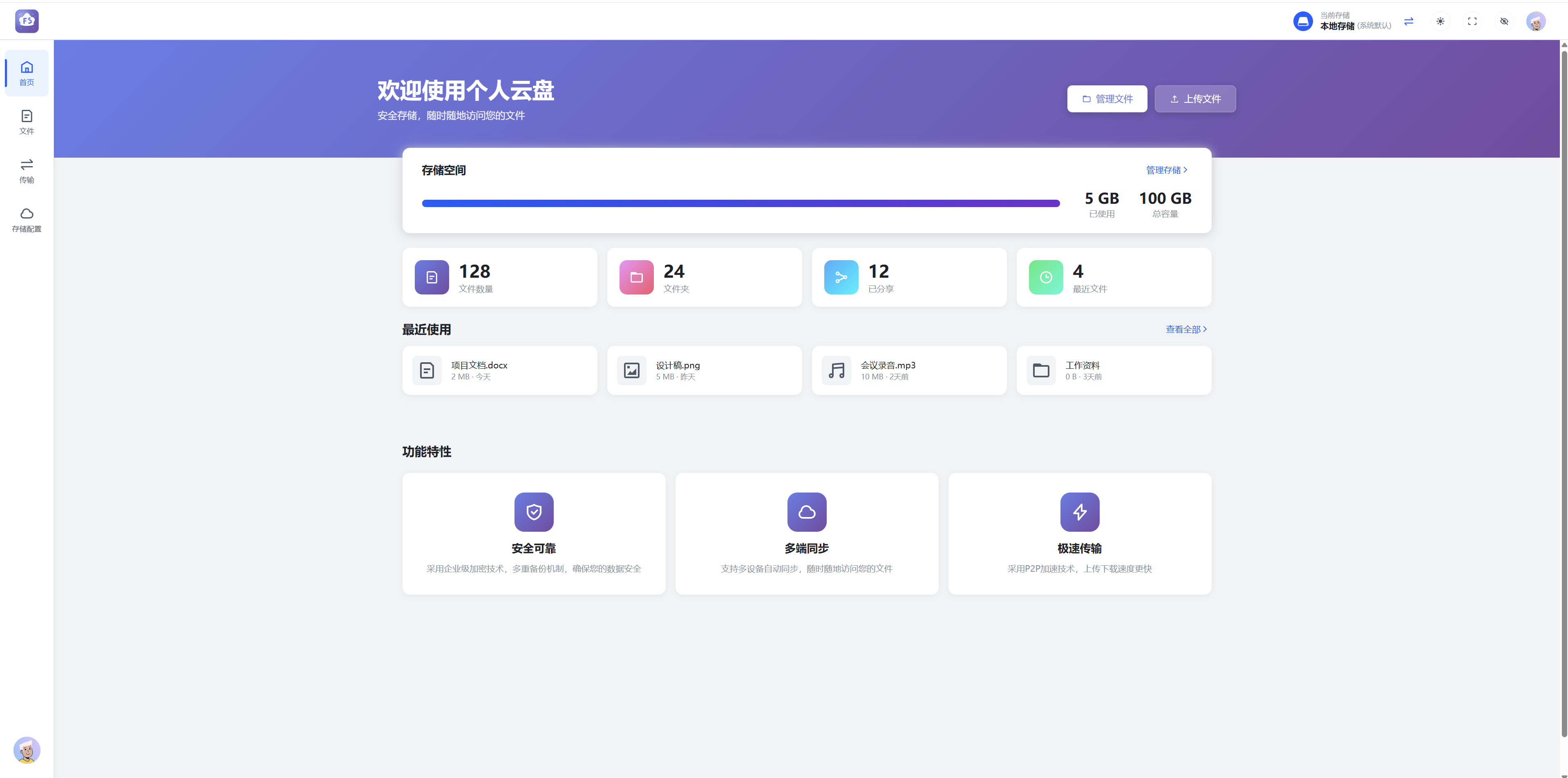Click the 文件数量 purple document icon
This screenshot has height=778, width=1568.
(x=432, y=277)
